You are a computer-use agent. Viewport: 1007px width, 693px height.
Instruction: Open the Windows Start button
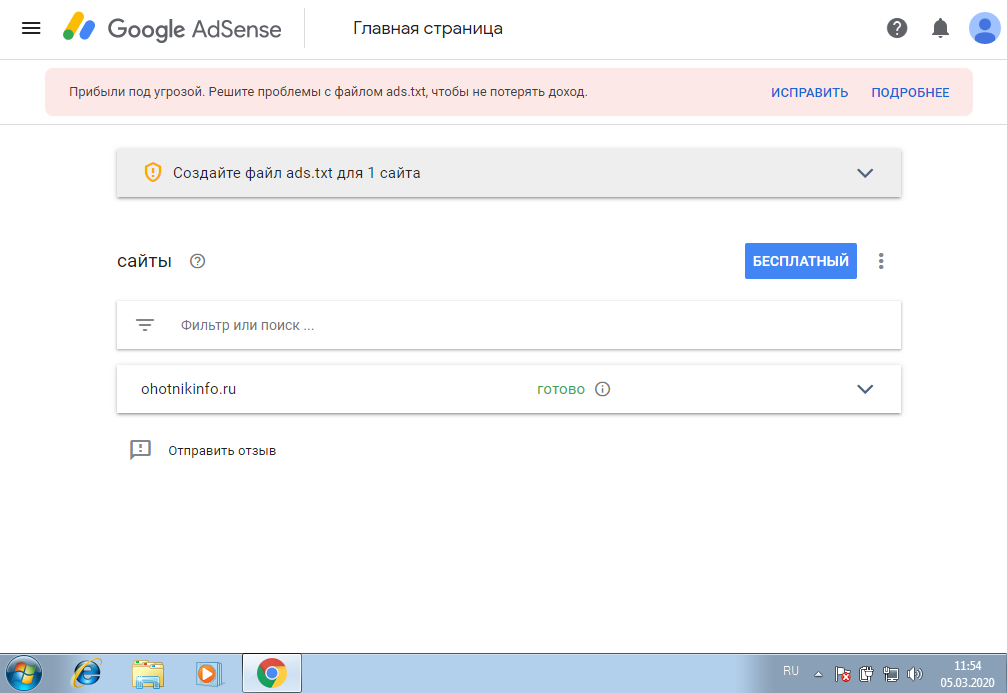tap(24, 674)
